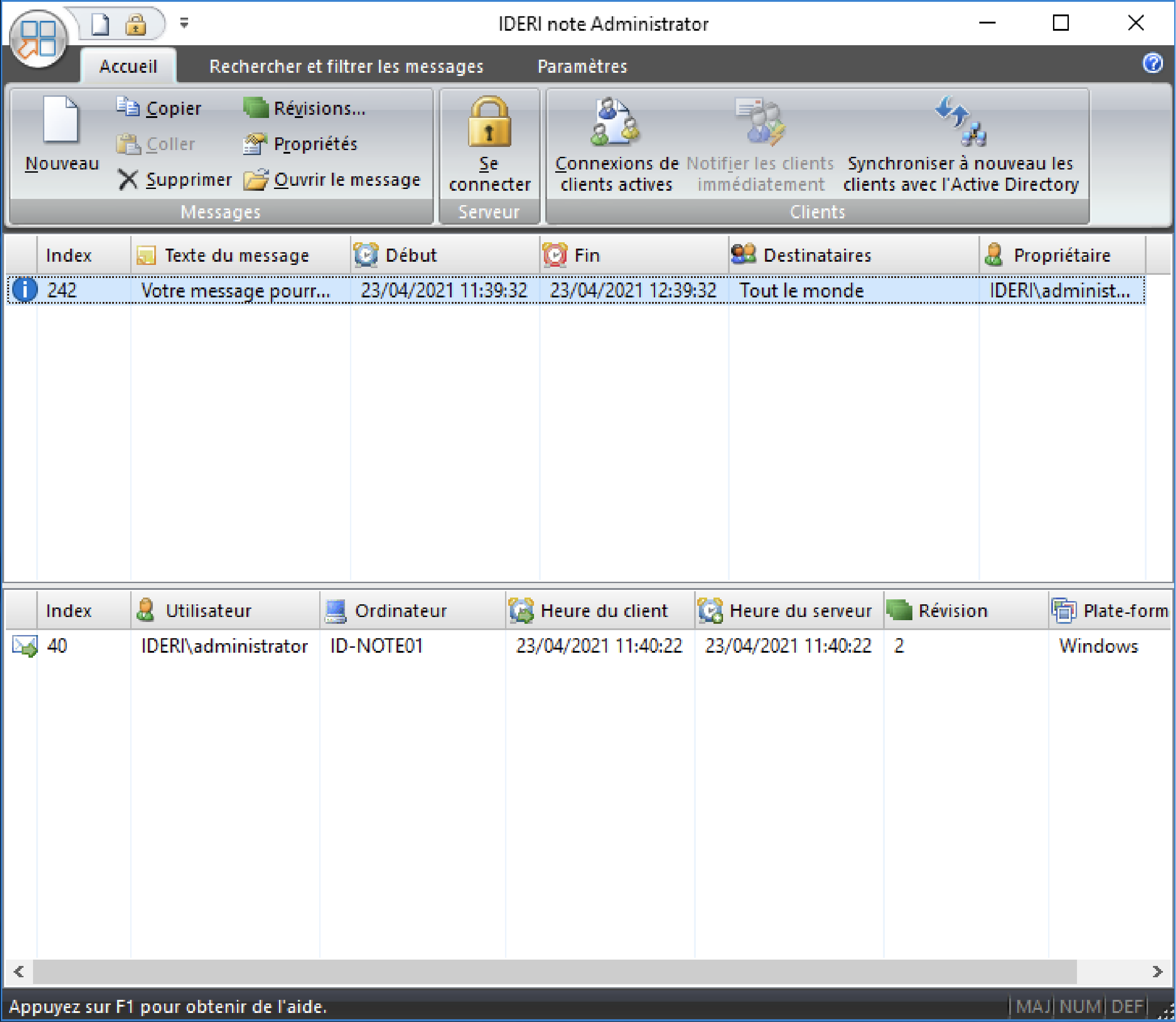Open Connexions de clients actives
This screenshot has height=1022, width=1176.
[x=617, y=145]
